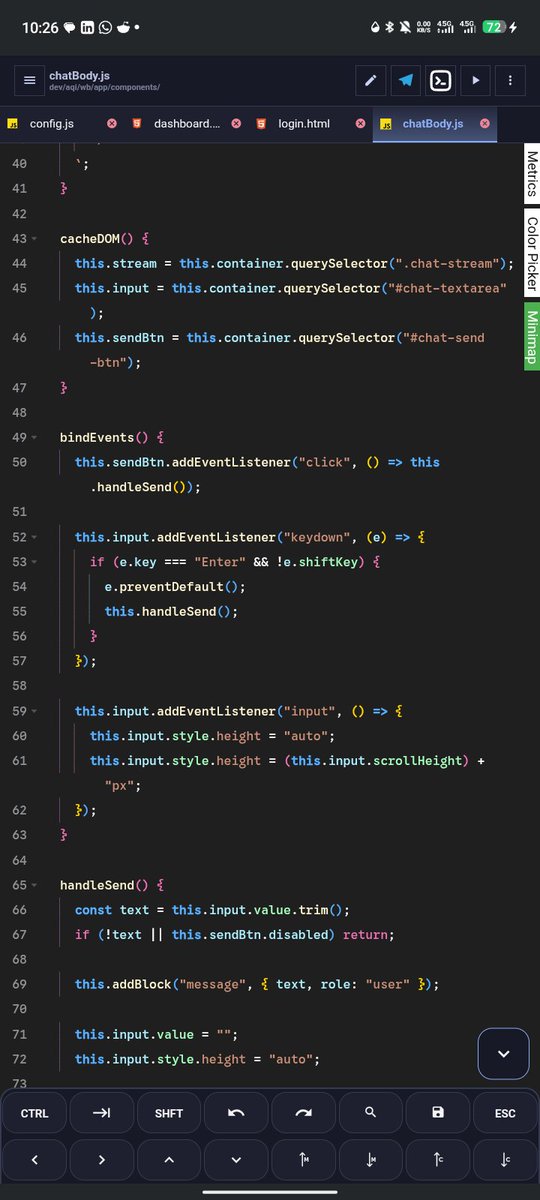Undo the last edit
Viewport: 540px width, 1200px height.
[236, 1112]
